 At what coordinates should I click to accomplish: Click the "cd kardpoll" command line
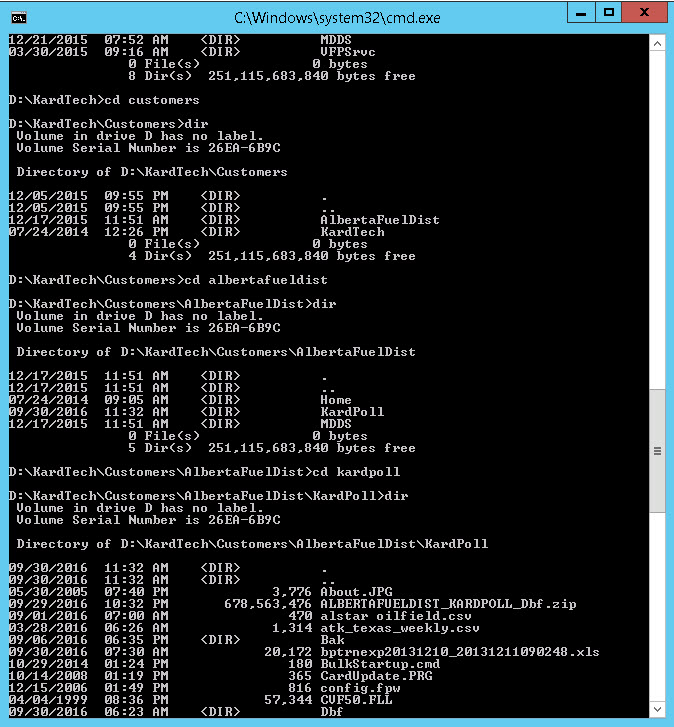click(x=204, y=472)
